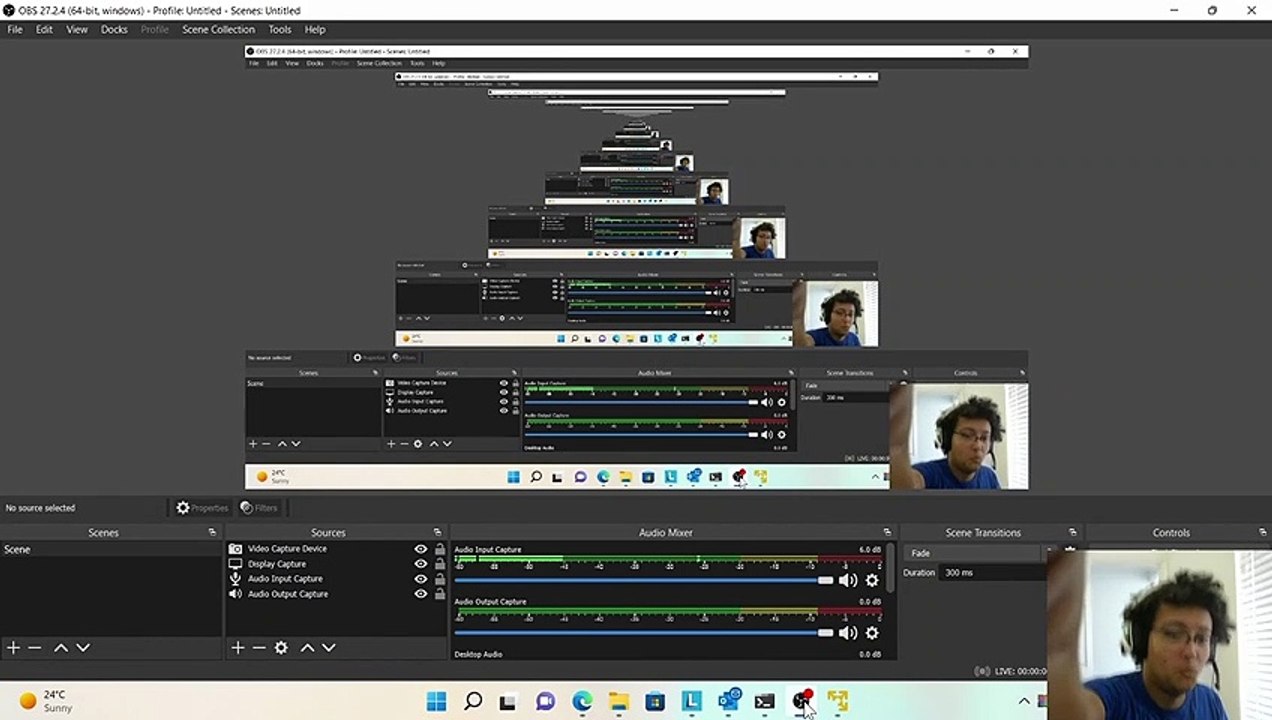This screenshot has width=1272, height=720.
Task: Open the weather widget showing 24°C Sunny
Action: pyautogui.click(x=47, y=701)
